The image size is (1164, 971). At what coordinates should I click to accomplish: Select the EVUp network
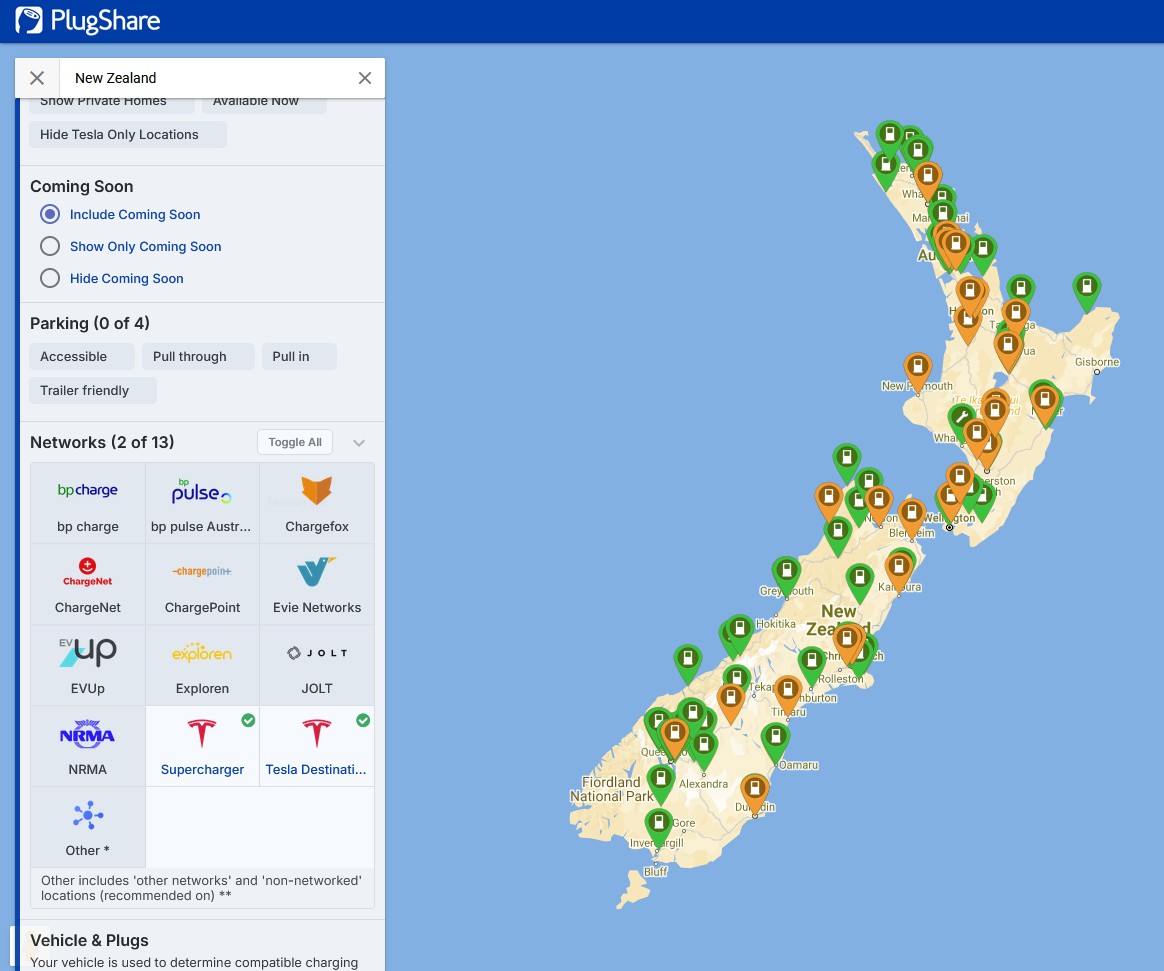(88, 665)
